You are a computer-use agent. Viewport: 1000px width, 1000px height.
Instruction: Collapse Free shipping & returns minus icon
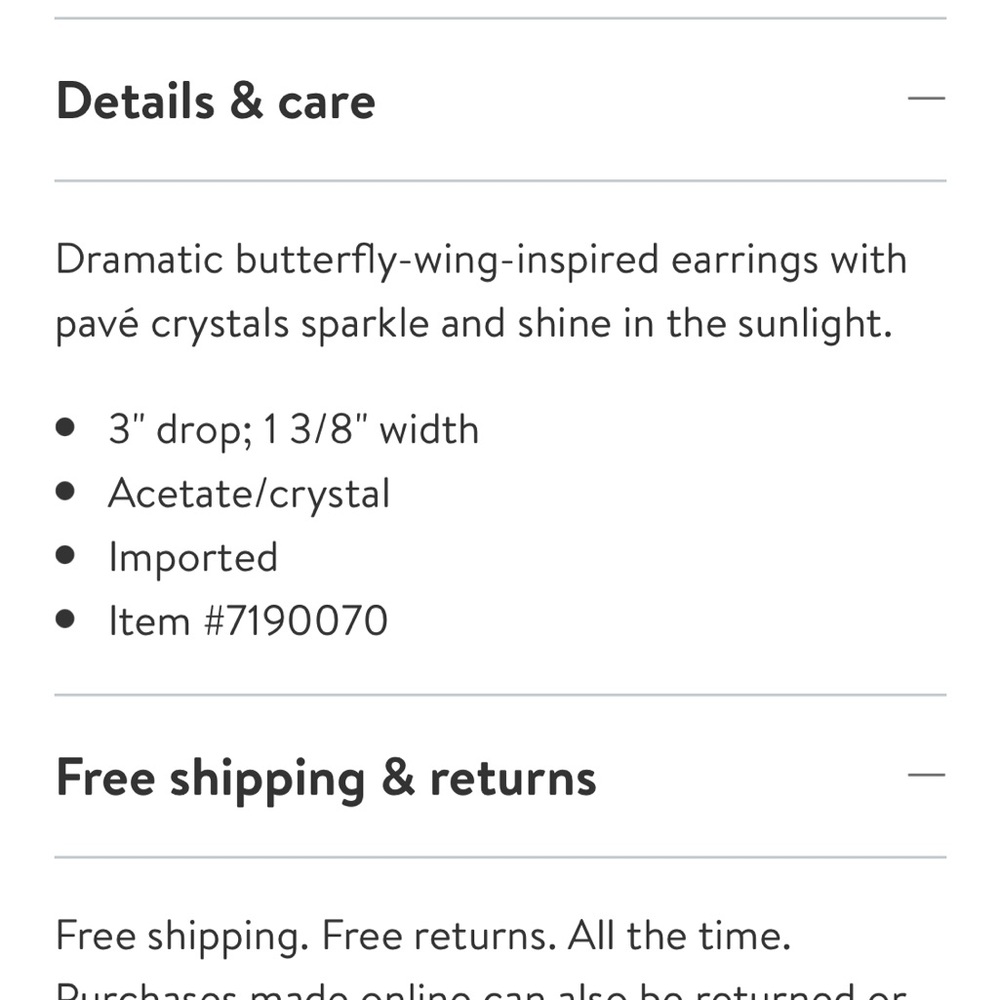pos(926,775)
